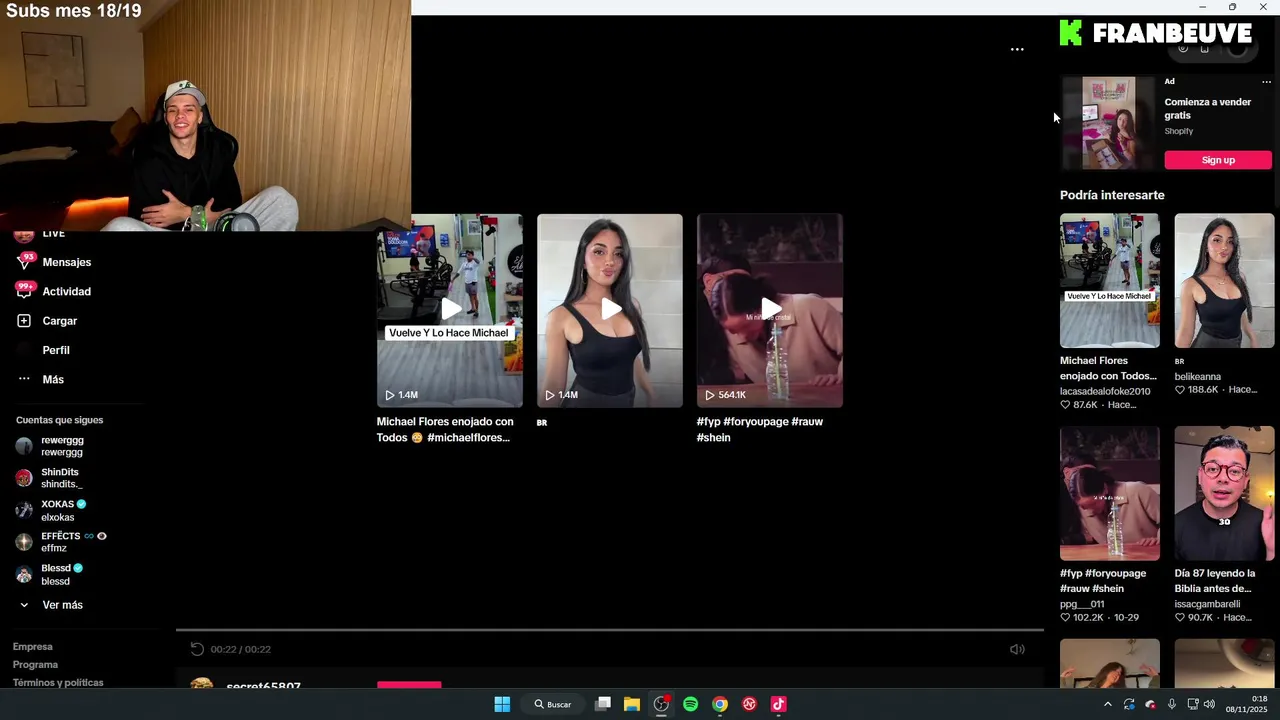
Task: Click the clock date 08/11/2025
Action: click(x=1246, y=709)
